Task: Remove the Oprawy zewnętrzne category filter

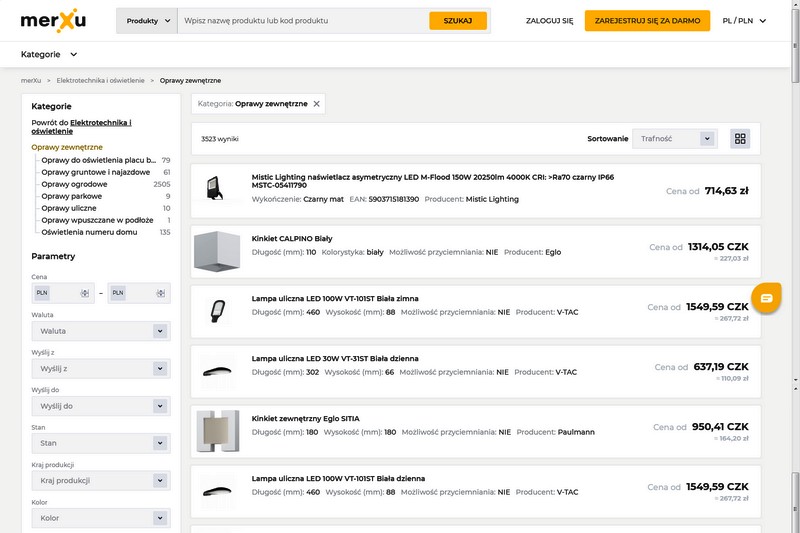Action: tap(316, 104)
